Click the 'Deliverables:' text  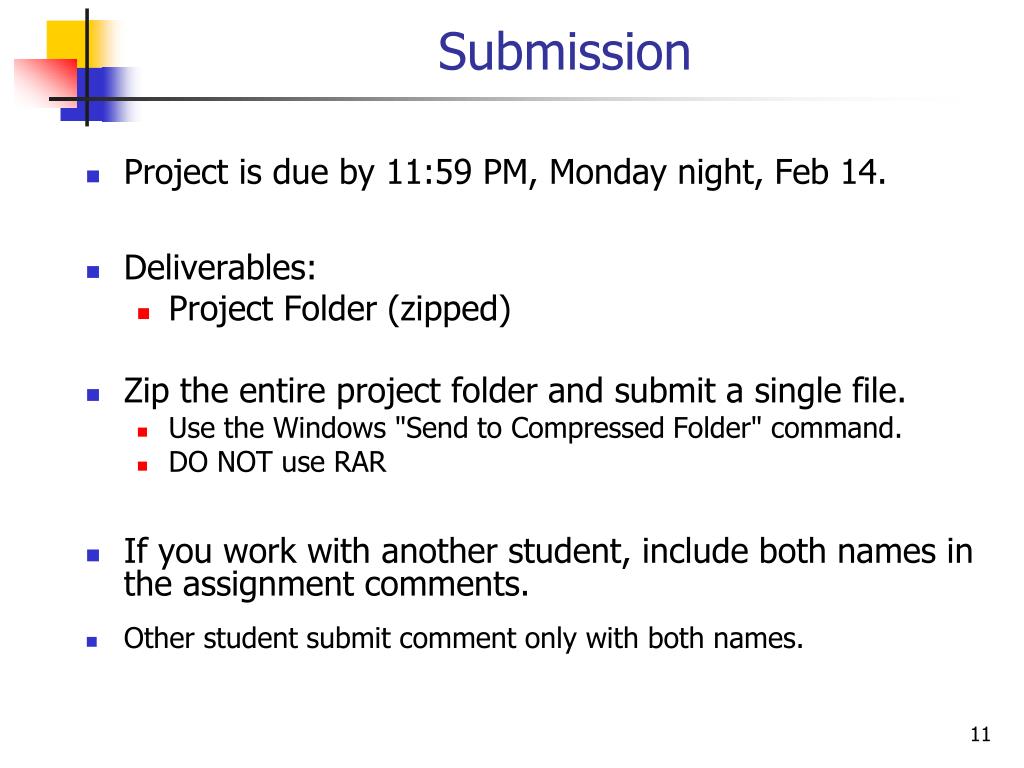coord(220,268)
